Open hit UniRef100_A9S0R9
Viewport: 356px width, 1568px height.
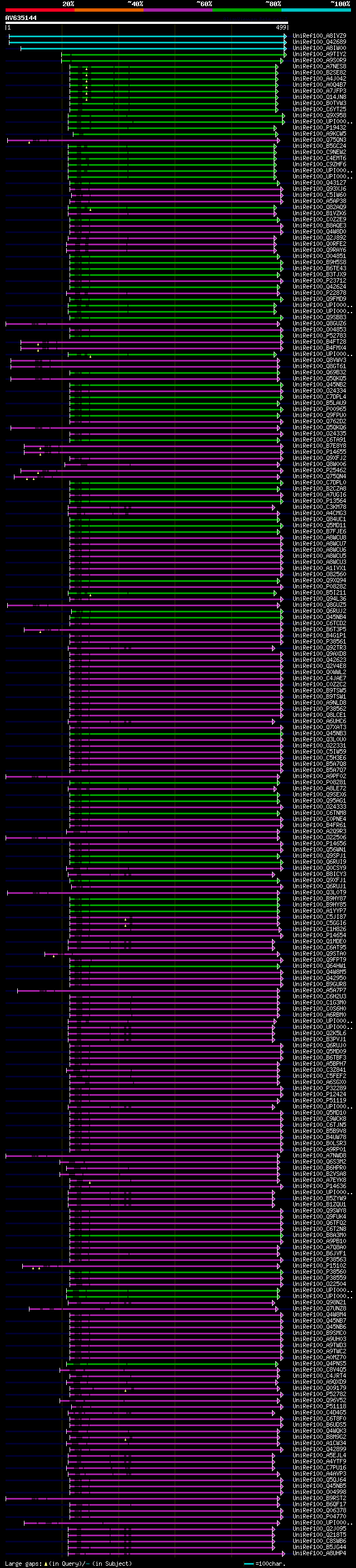tap(319, 60)
